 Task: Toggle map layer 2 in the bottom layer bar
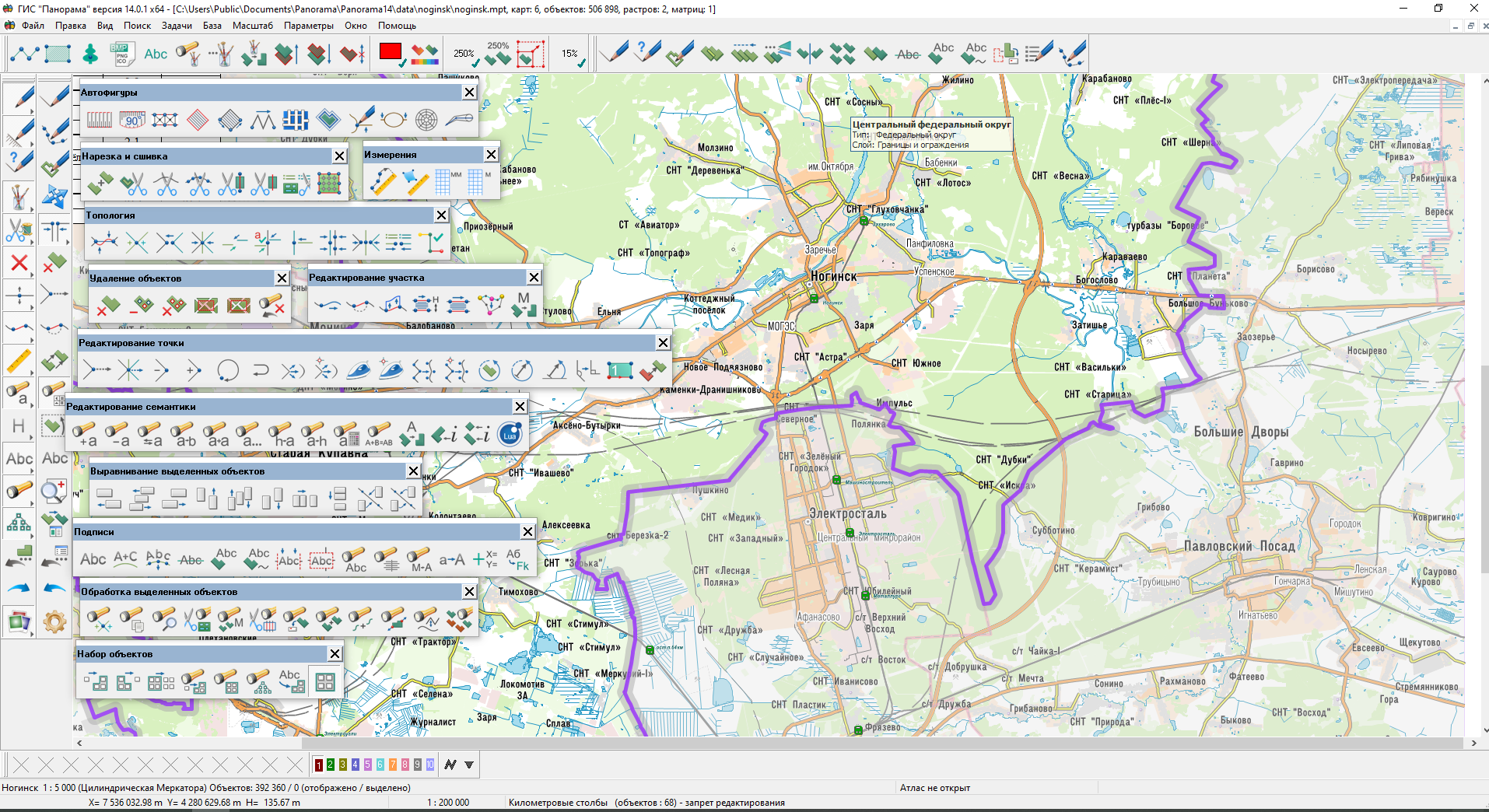[x=329, y=765]
